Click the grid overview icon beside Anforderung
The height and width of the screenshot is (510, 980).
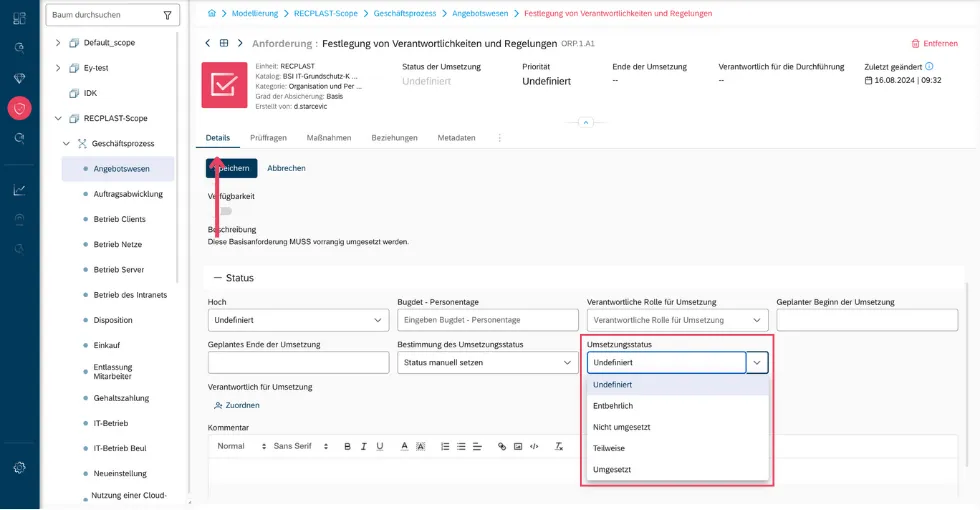[x=224, y=43]
